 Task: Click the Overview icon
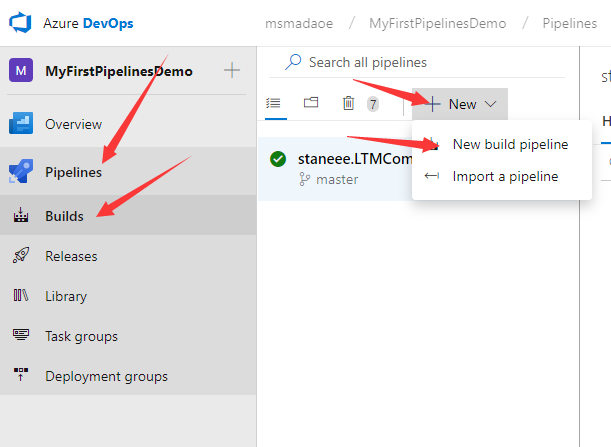point(21,123)
